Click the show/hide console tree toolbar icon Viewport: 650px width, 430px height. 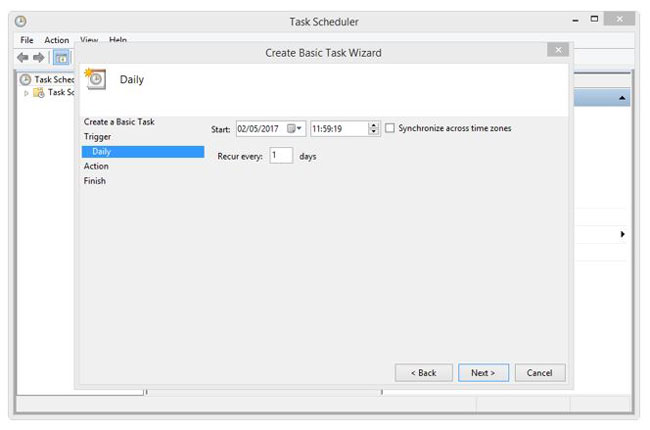pyautogui.click(x=60, y=57)
